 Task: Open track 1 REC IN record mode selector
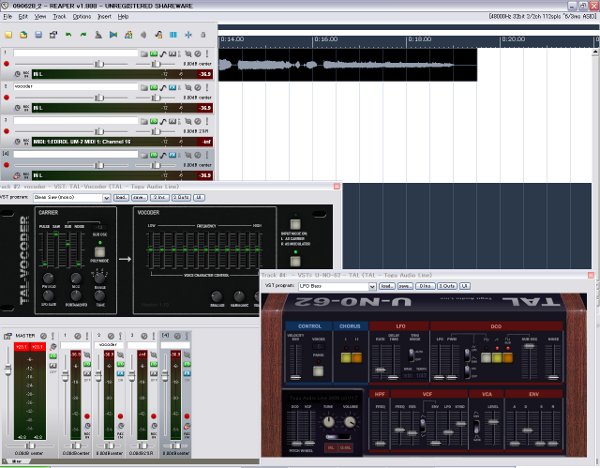(26, 74)
